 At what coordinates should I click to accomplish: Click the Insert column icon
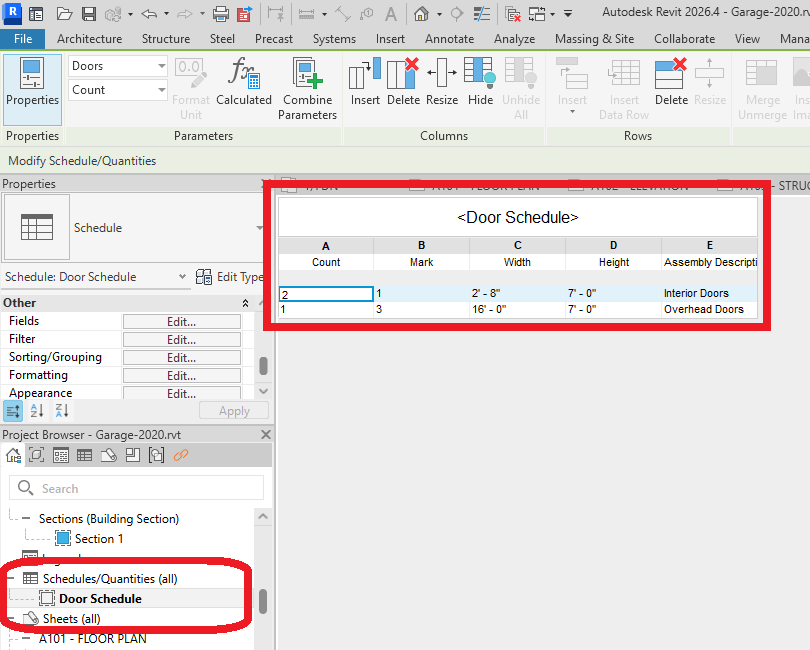[364, 75]
